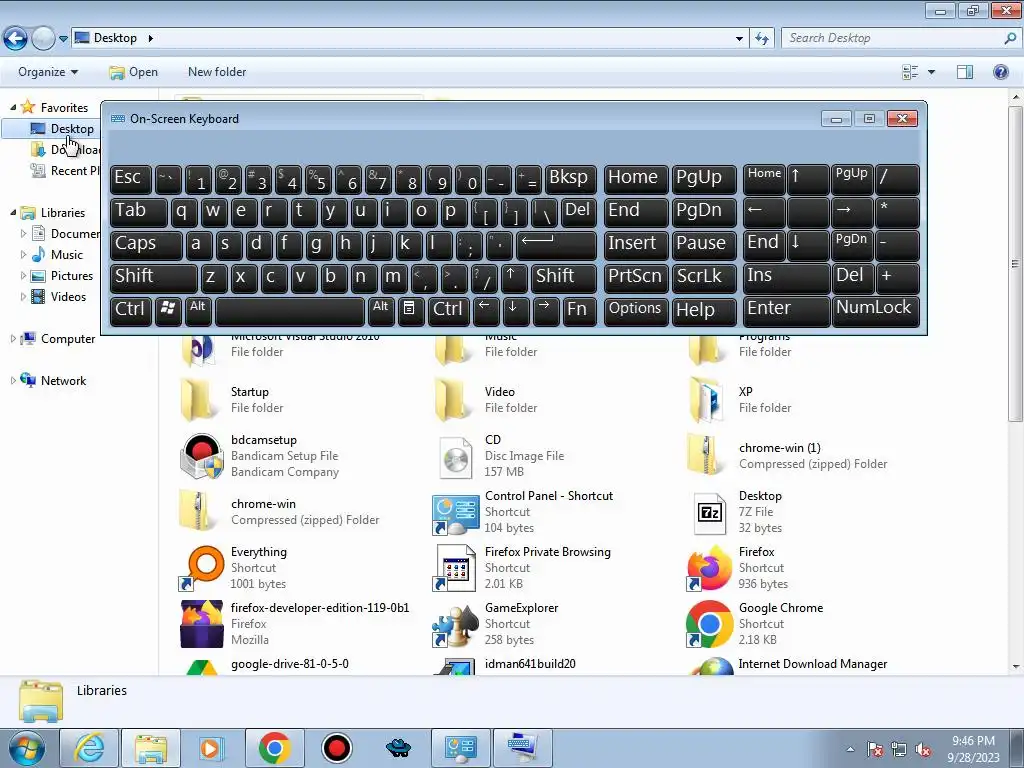Select Pictures in navigation pane
This screenshot has width=1024, height=768.
(72, 276)
